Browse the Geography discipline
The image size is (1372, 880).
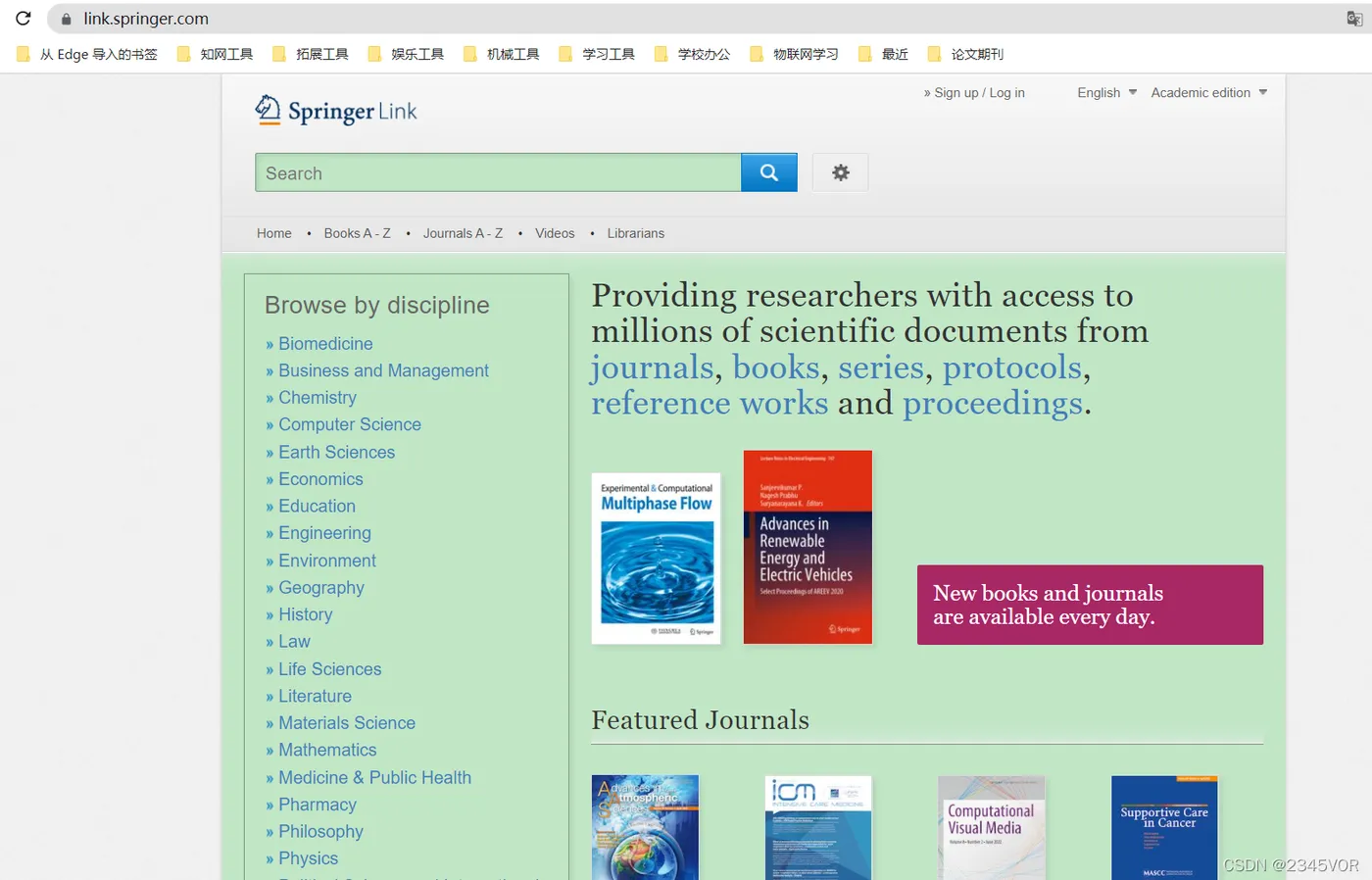(x=321, y=587)
